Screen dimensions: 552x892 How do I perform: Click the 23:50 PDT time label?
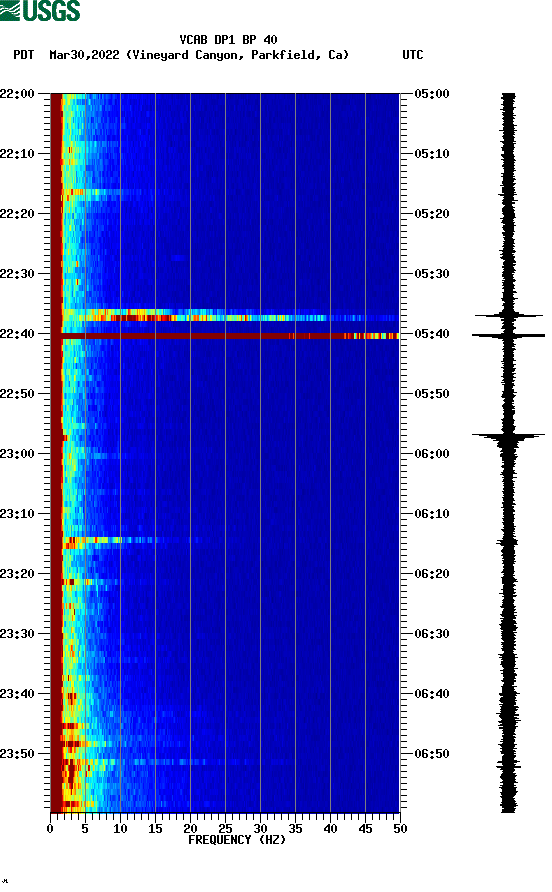pyautogui.click(x=17, y=754)
